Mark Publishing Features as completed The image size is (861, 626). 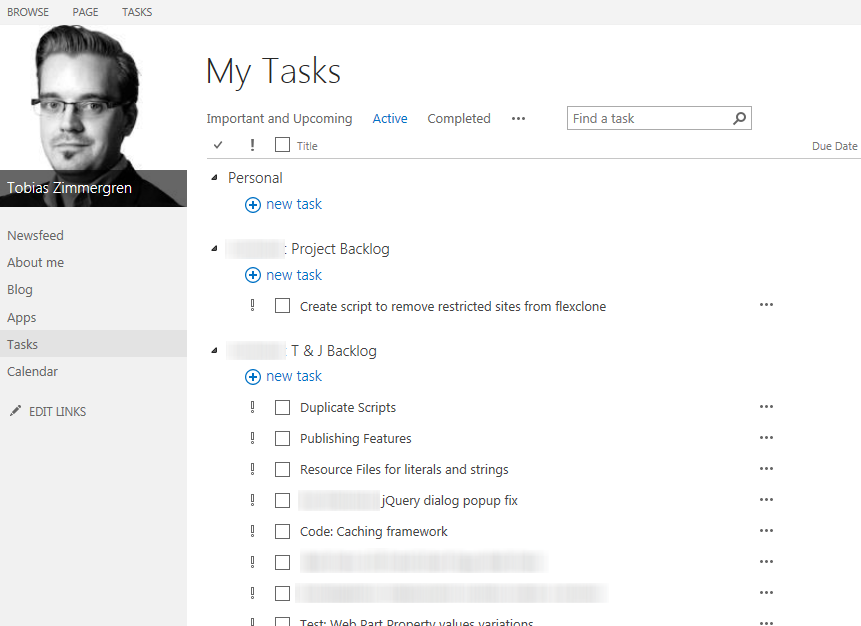[282, 437]
